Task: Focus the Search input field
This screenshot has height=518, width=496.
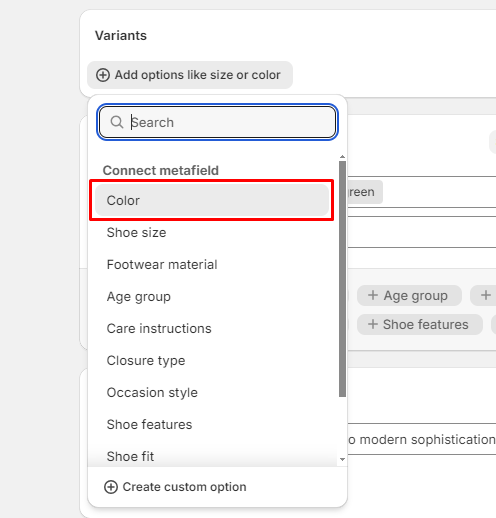Action: (217, 122)
